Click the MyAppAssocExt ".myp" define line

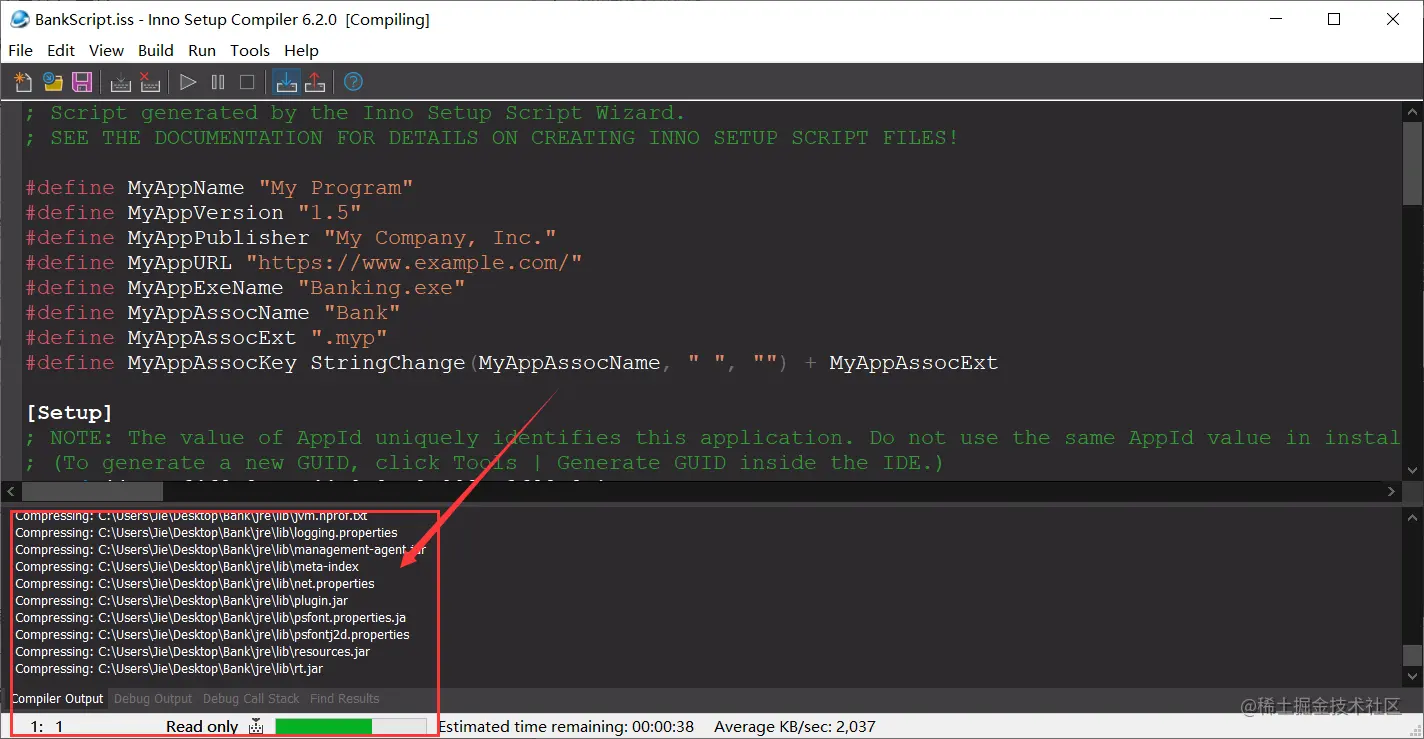[206, 337]
